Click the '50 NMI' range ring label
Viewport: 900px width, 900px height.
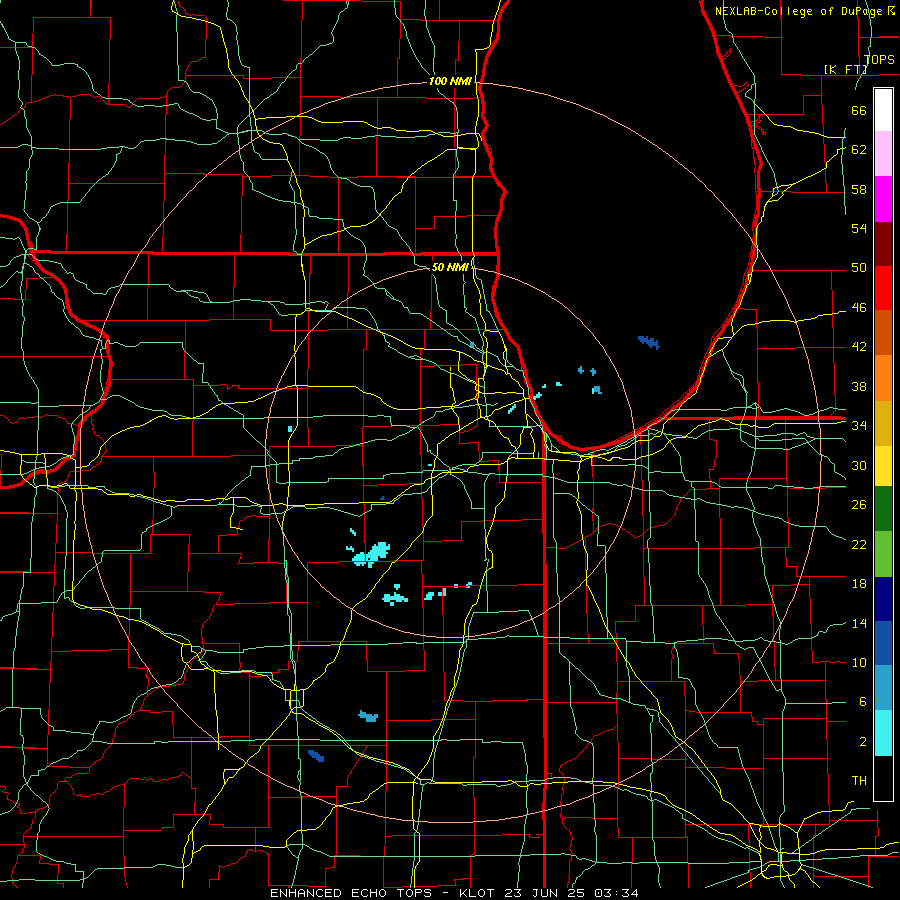[x=450, y=267]
